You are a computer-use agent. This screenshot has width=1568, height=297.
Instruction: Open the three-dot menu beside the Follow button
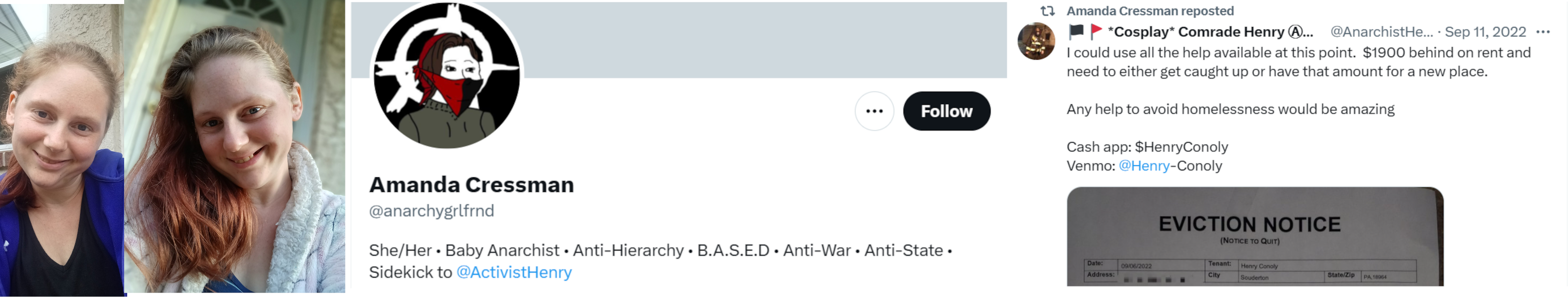(874, 111)
